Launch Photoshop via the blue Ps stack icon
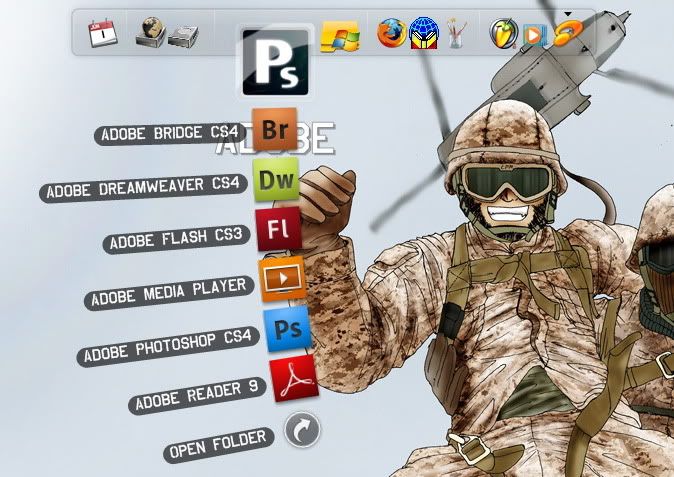674x477 pixels. pos(288,329)
